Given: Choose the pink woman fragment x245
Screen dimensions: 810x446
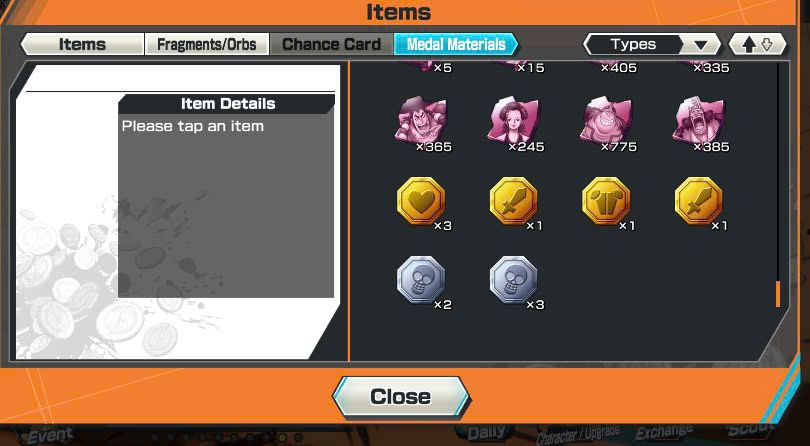Looking at the screenshot, I should coord(513,122).
